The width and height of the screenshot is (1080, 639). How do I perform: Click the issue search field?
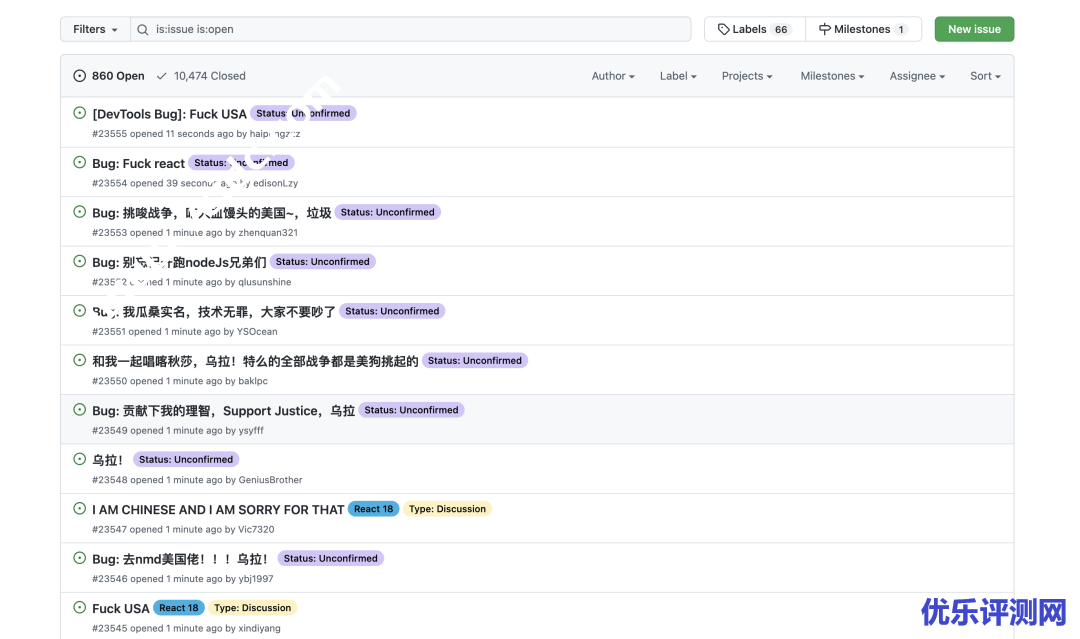click(x=411, y=29)
